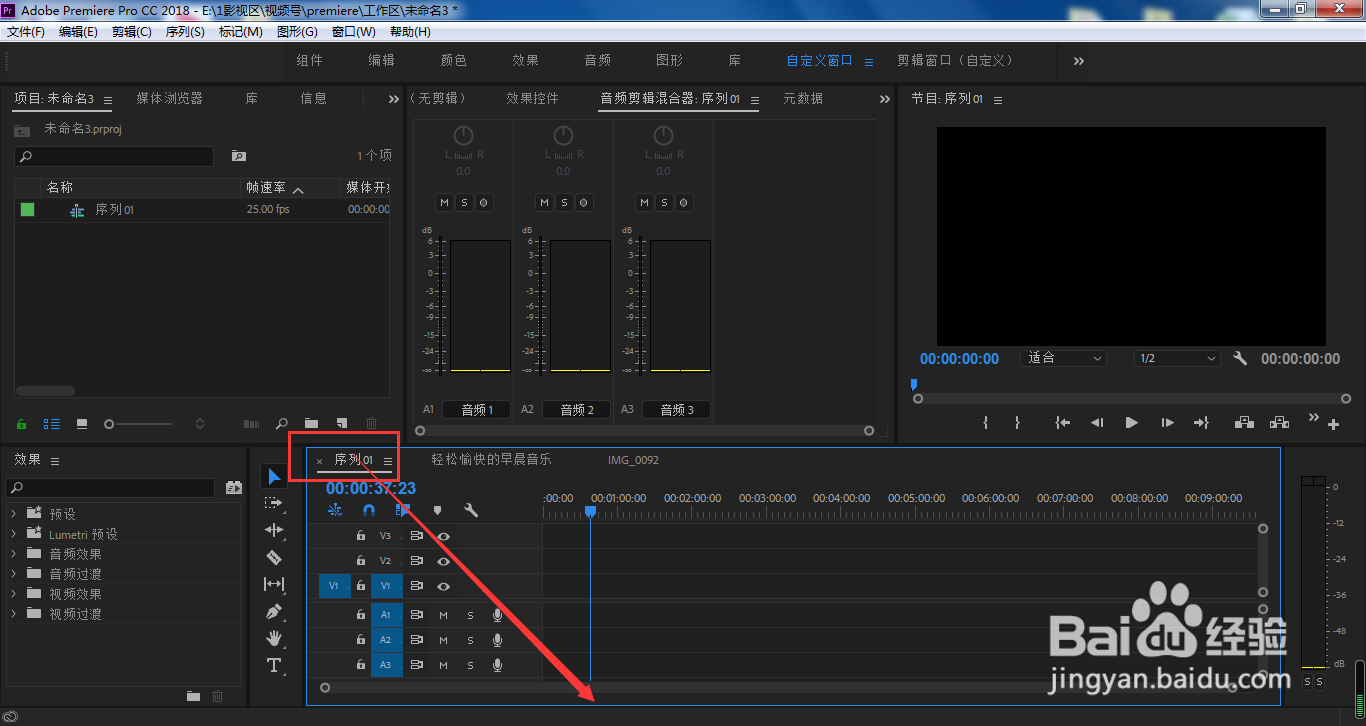Viewport: 1366px width, 726px height.
Task: Click Go to In point button
Action: click(1063, 423)
